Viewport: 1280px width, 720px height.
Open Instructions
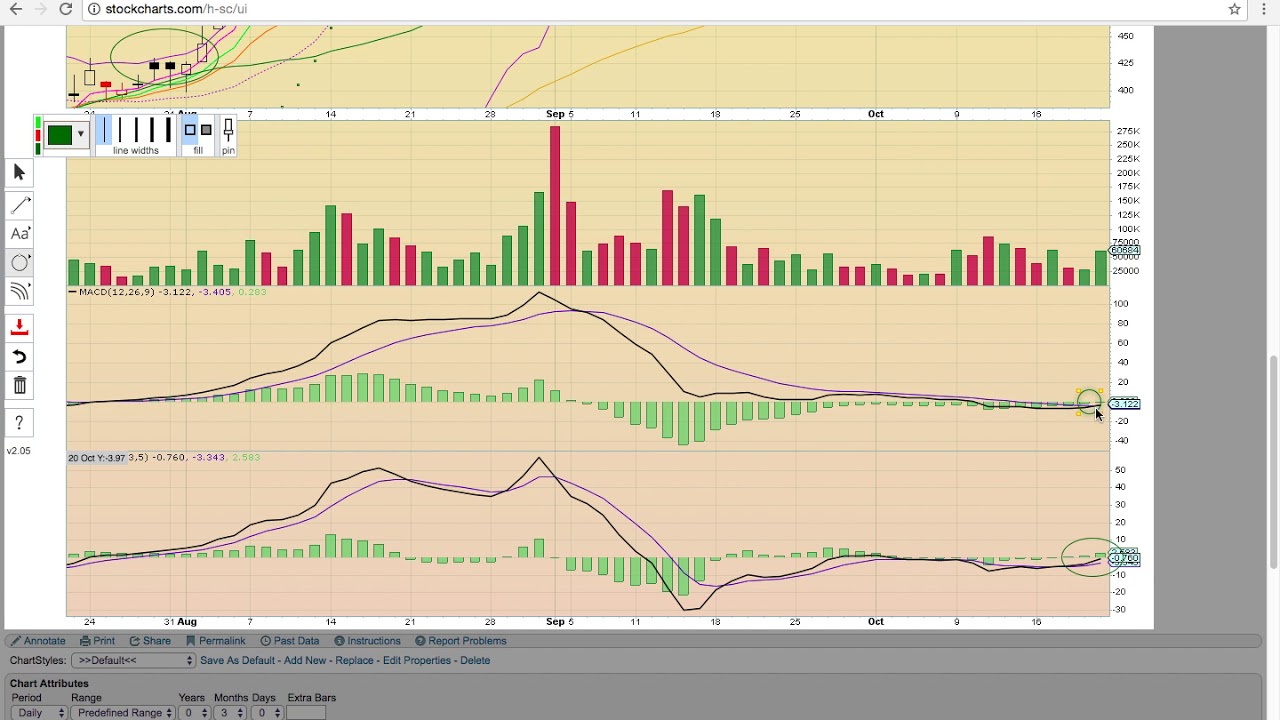pyautogui.click(x=368, y=641)
